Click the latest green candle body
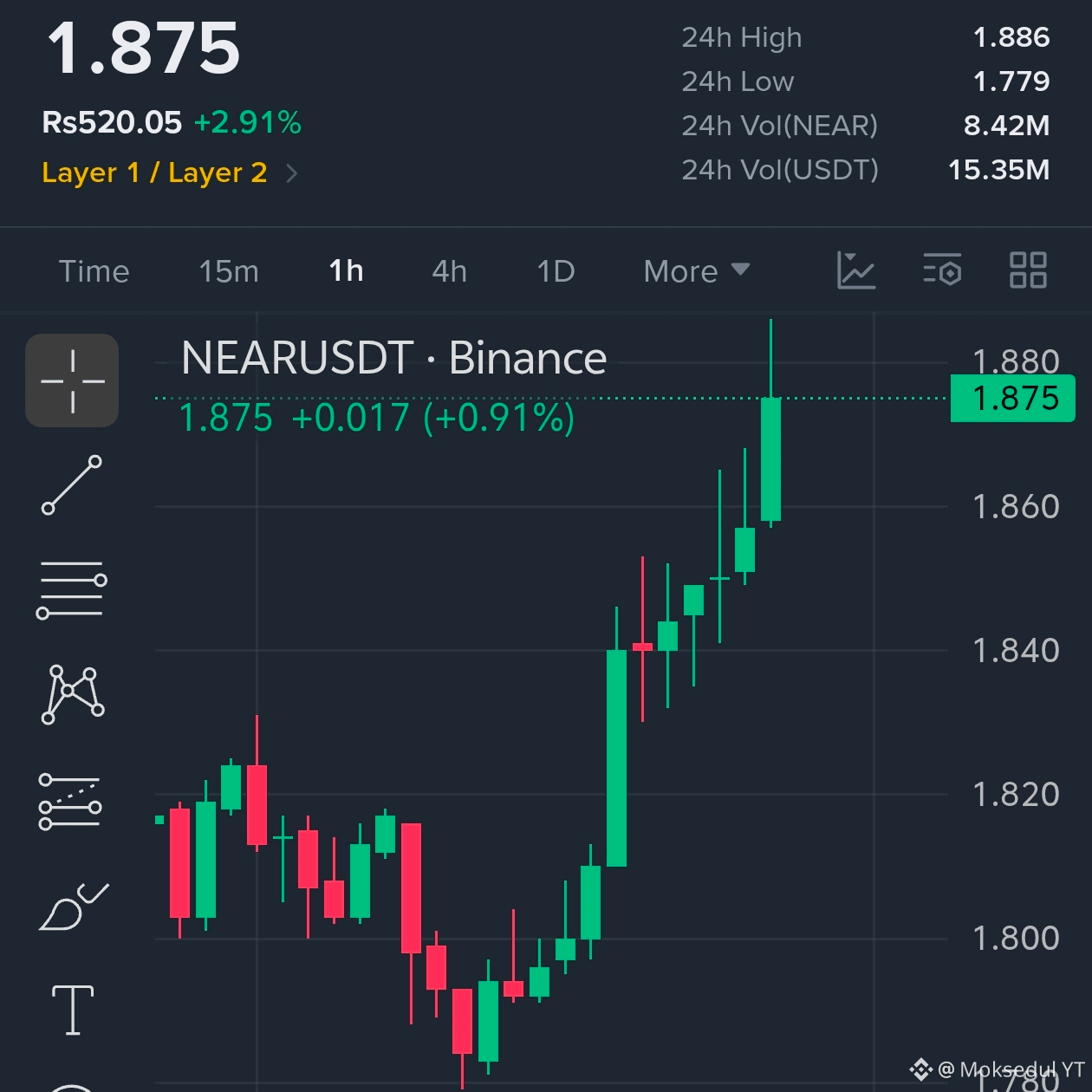The width and height of the screenshot is (1092, 1092). tap(770, 459)
